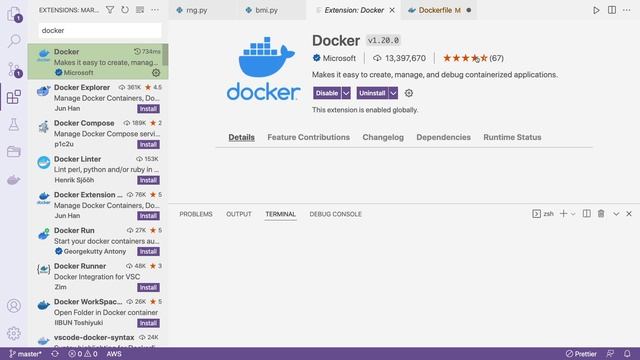Split the editor to the right
This screenshot has width=640, height=360.
coord(612,10)
